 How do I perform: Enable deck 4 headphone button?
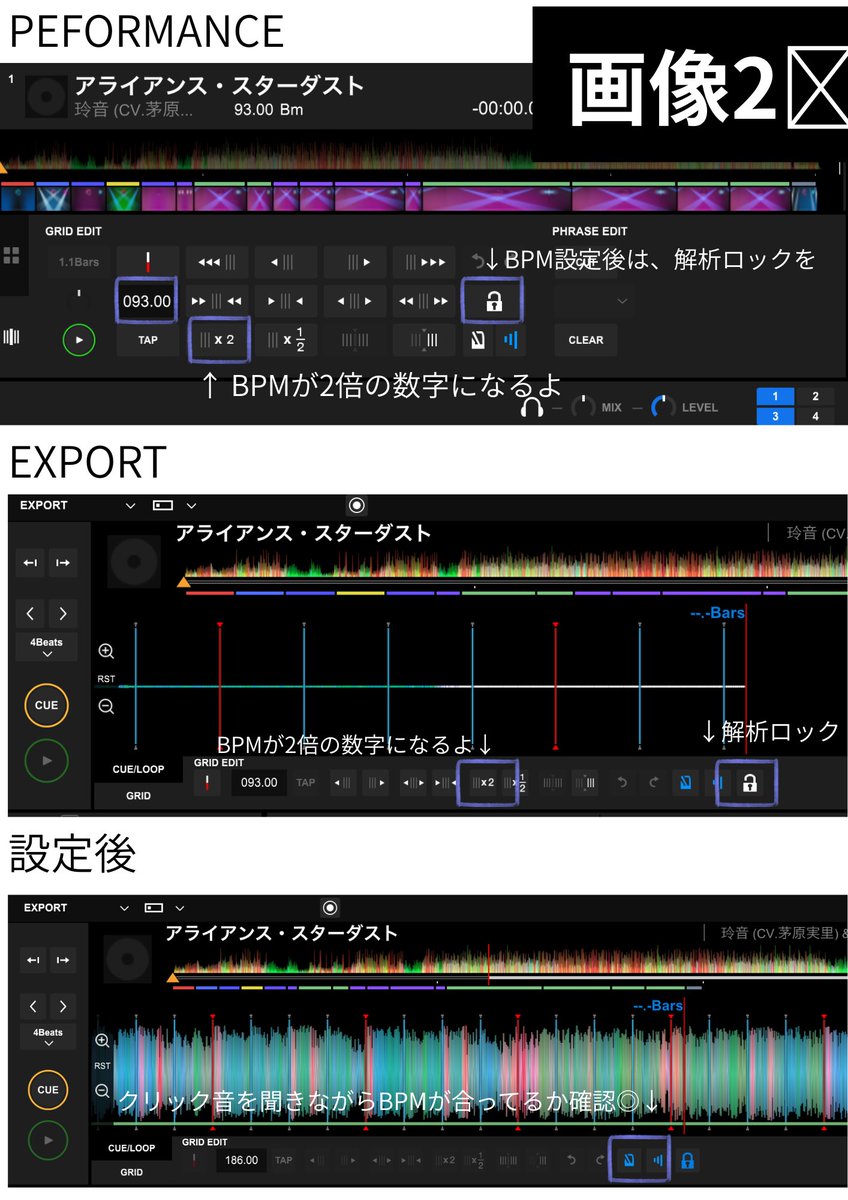(x=815, y=416)
